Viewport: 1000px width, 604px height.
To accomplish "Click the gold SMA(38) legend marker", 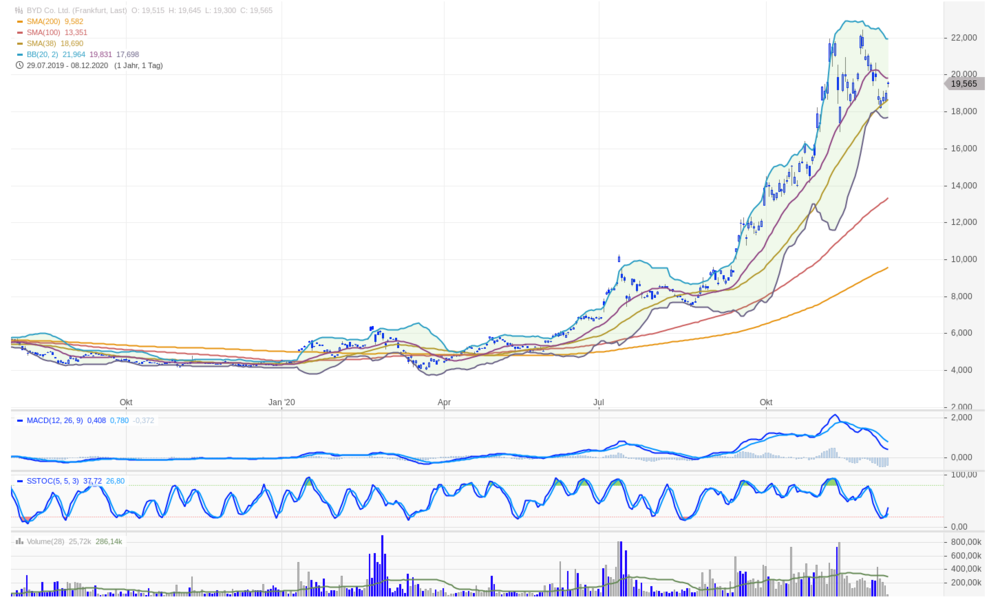I will pyautogui.click(x=20, y=43).
